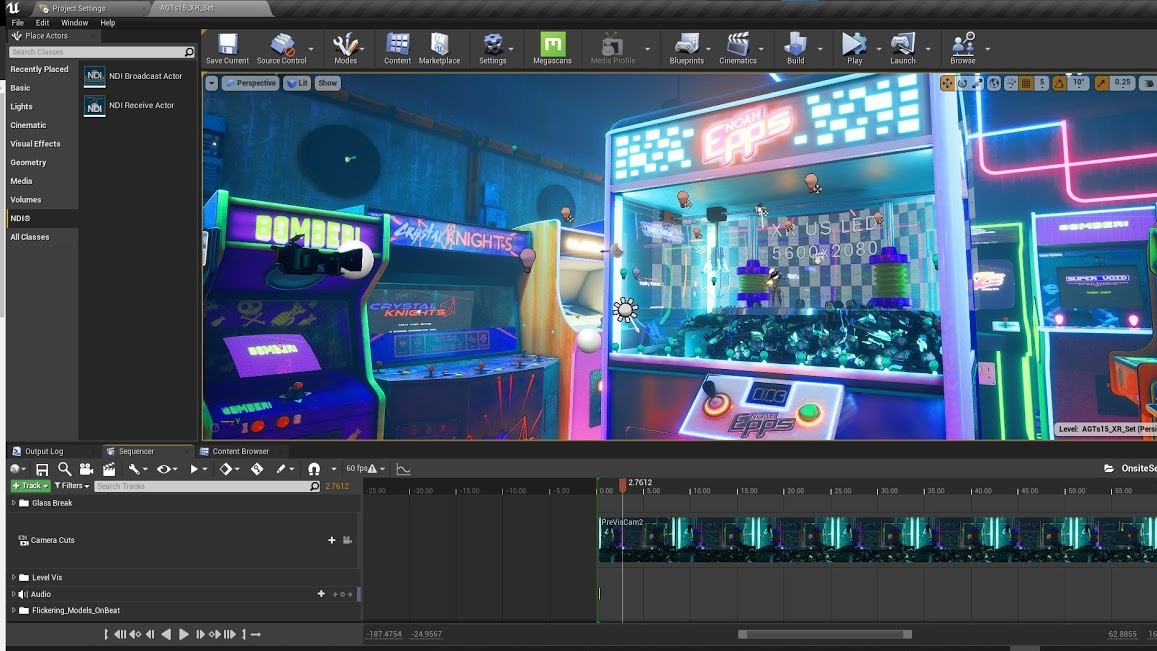The height and width of the screenshot is (651, 1157).
Task: Click the curve editor icon in Sequencer
Action: tap(403, 469)
